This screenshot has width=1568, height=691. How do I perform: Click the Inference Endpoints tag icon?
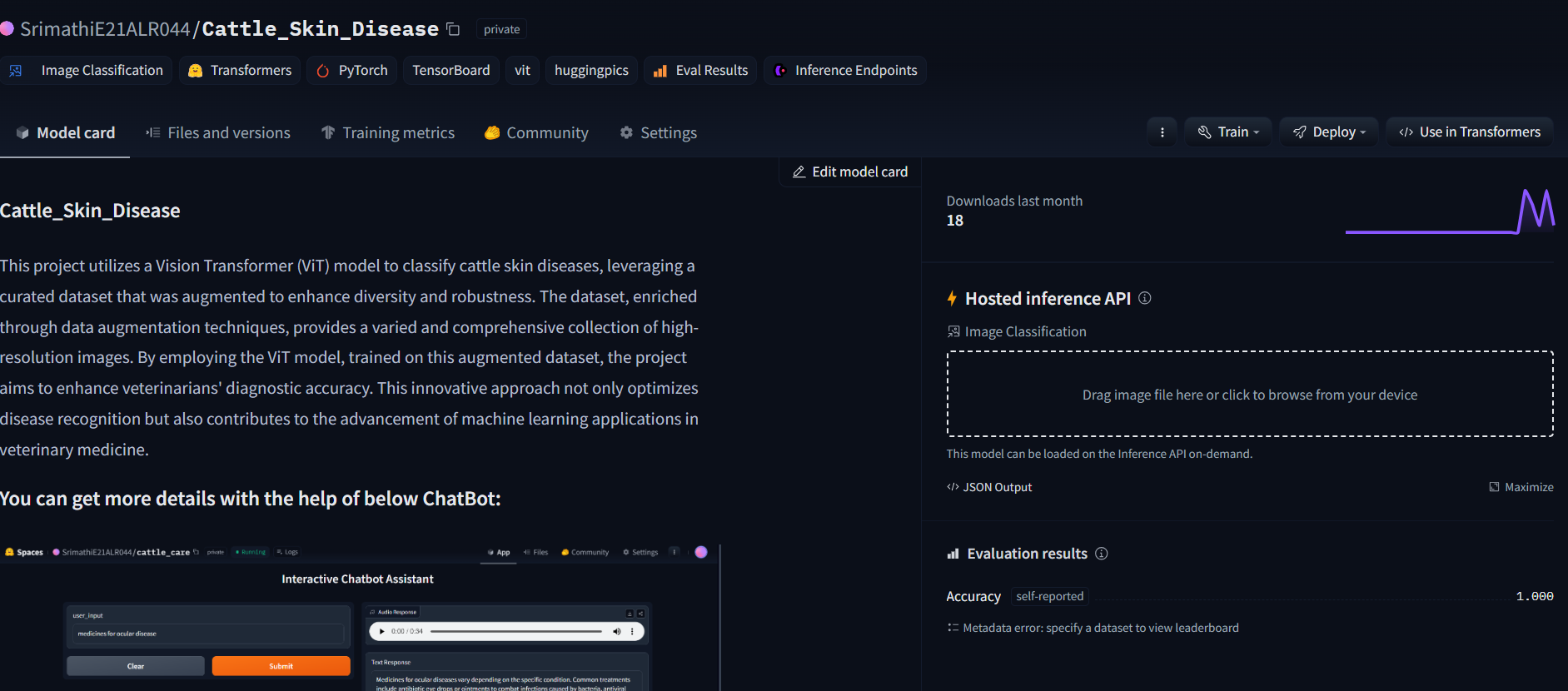point(780,71)
